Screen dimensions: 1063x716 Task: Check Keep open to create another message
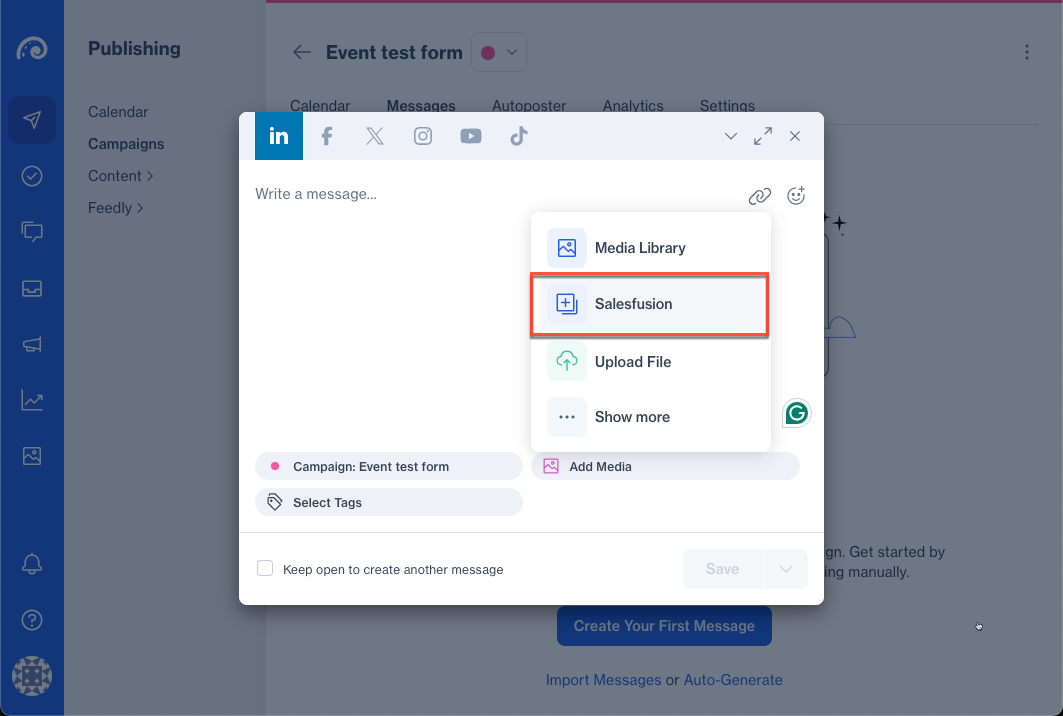(x=265, y=569)
